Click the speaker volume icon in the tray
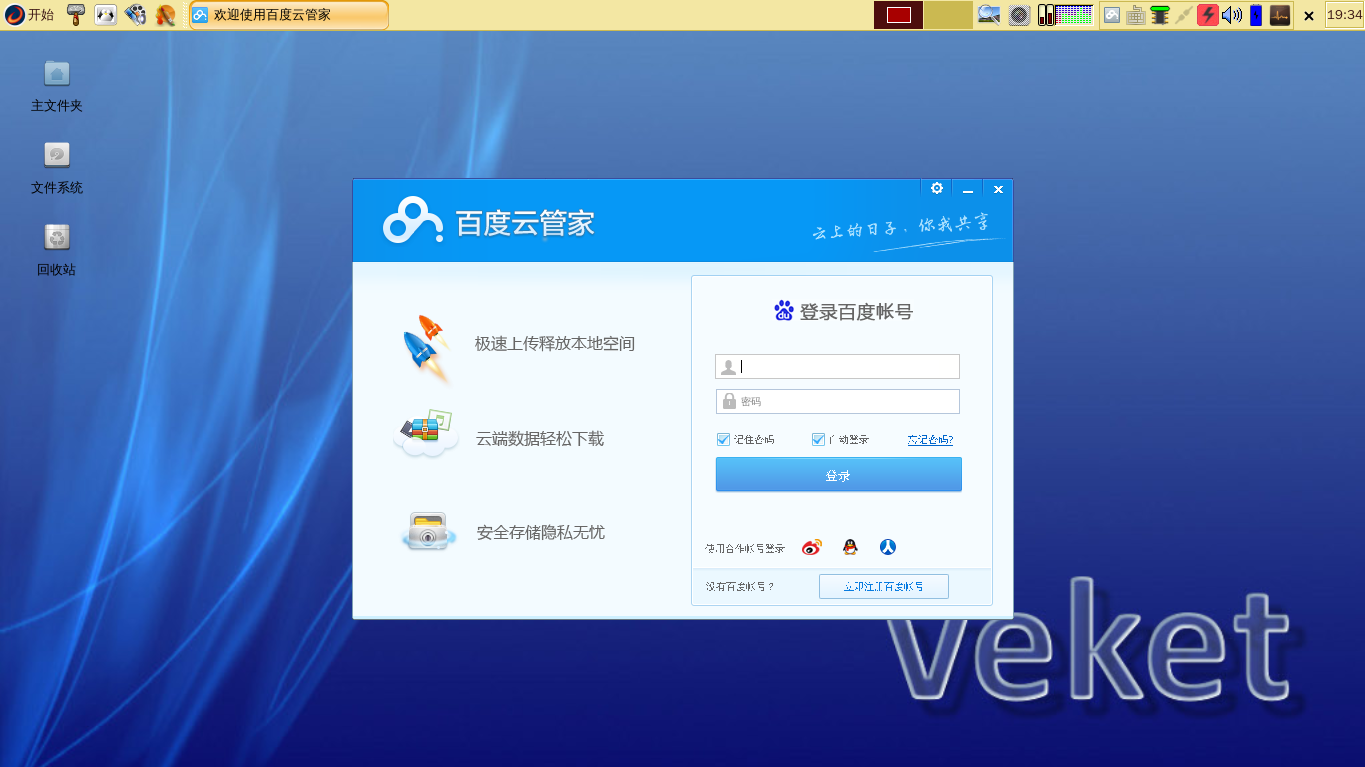The height and width of the screenshot is (767, 1365). 1231,14
